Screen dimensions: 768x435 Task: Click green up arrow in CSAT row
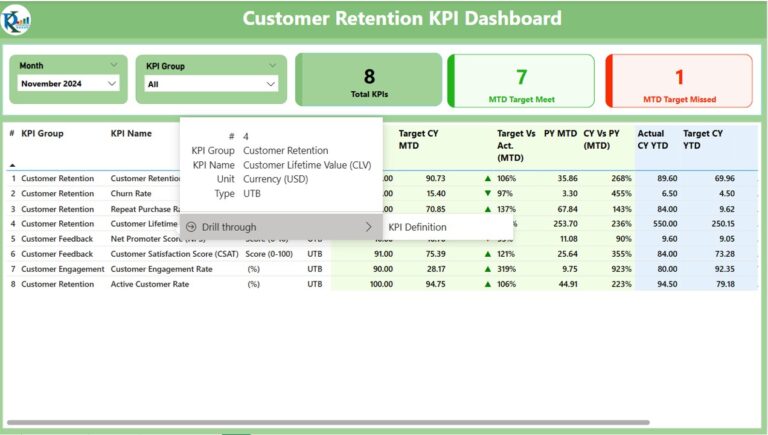487,254
